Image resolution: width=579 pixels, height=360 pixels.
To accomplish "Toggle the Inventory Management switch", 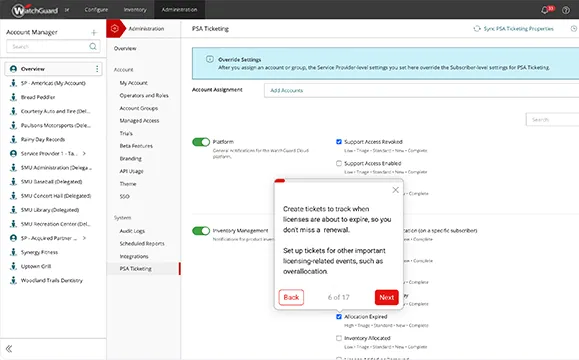I will [201, 231].
